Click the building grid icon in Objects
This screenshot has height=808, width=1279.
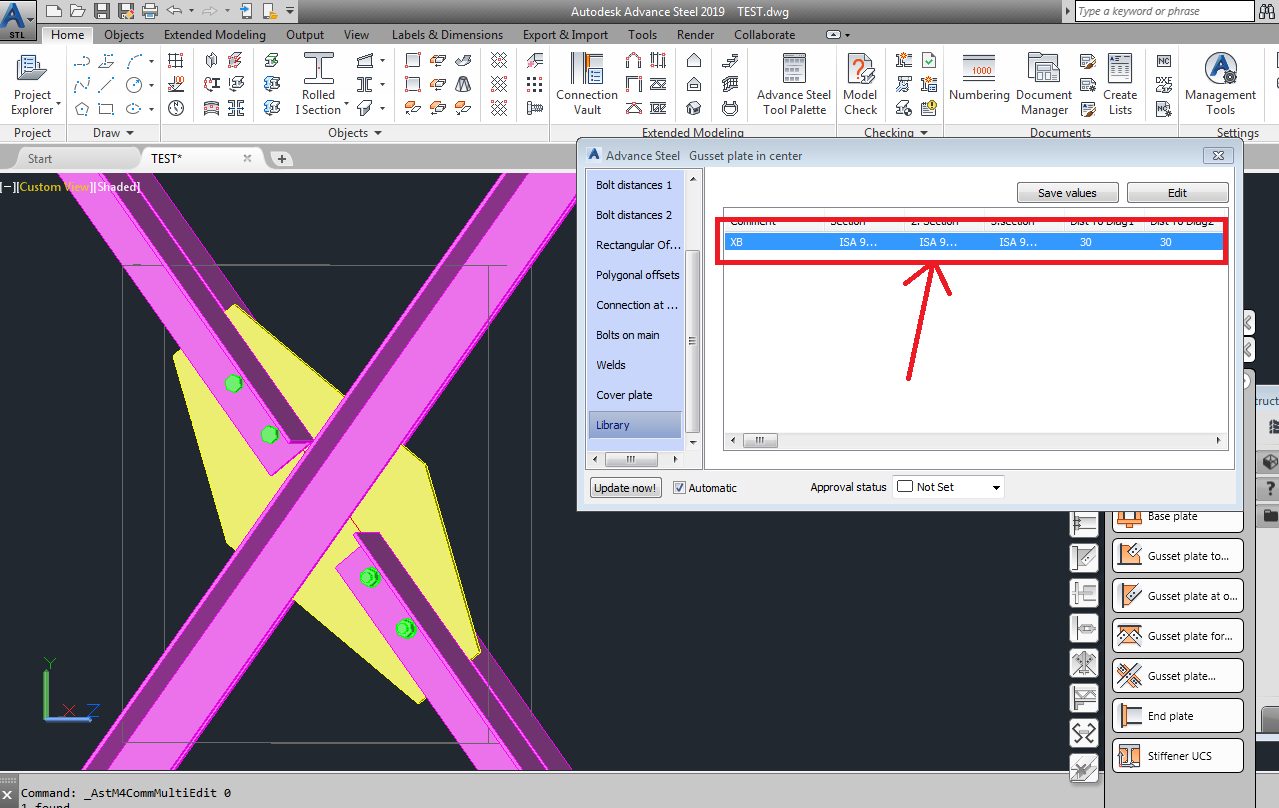coord(176,61)
